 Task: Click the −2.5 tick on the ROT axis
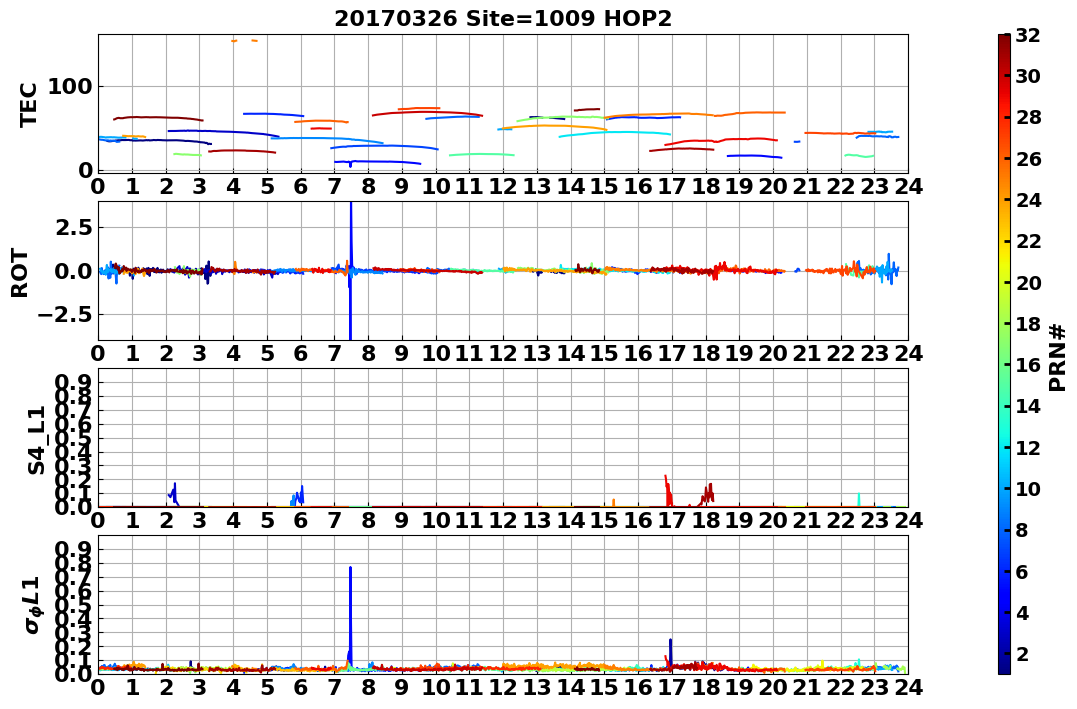[65, 315]
